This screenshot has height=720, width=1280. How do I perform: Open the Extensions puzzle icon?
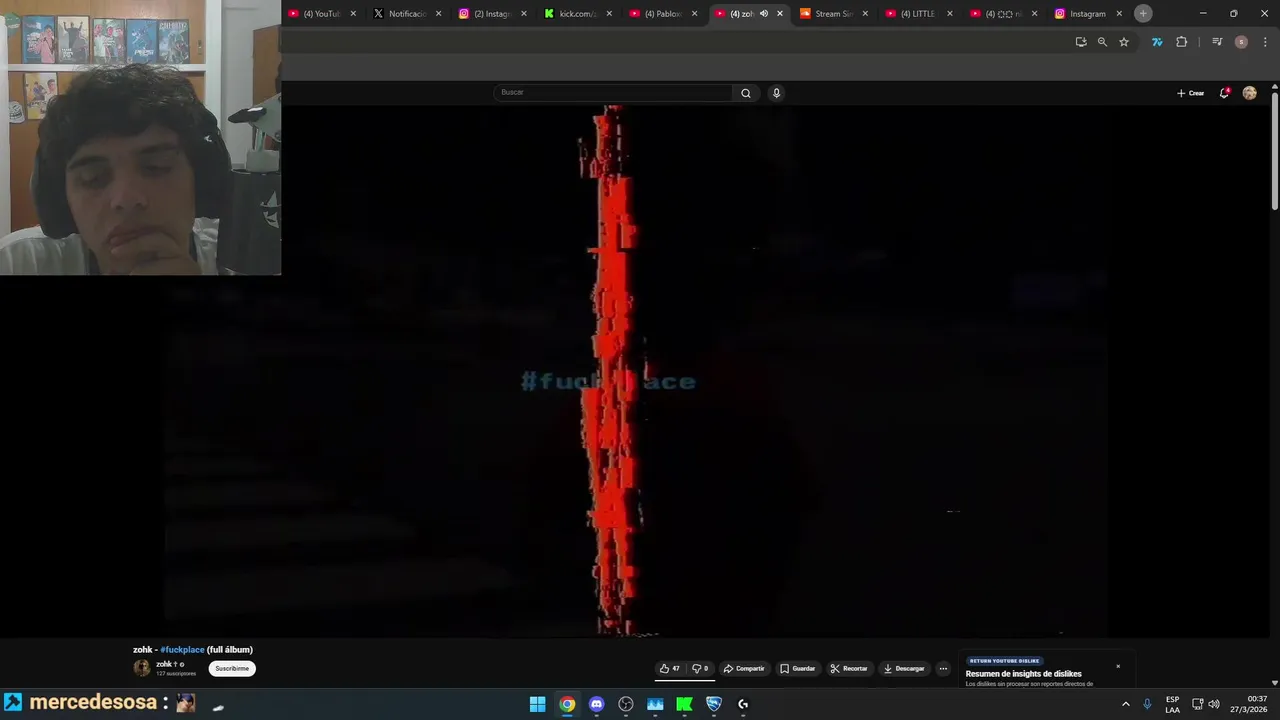[x=1181, y=42]
